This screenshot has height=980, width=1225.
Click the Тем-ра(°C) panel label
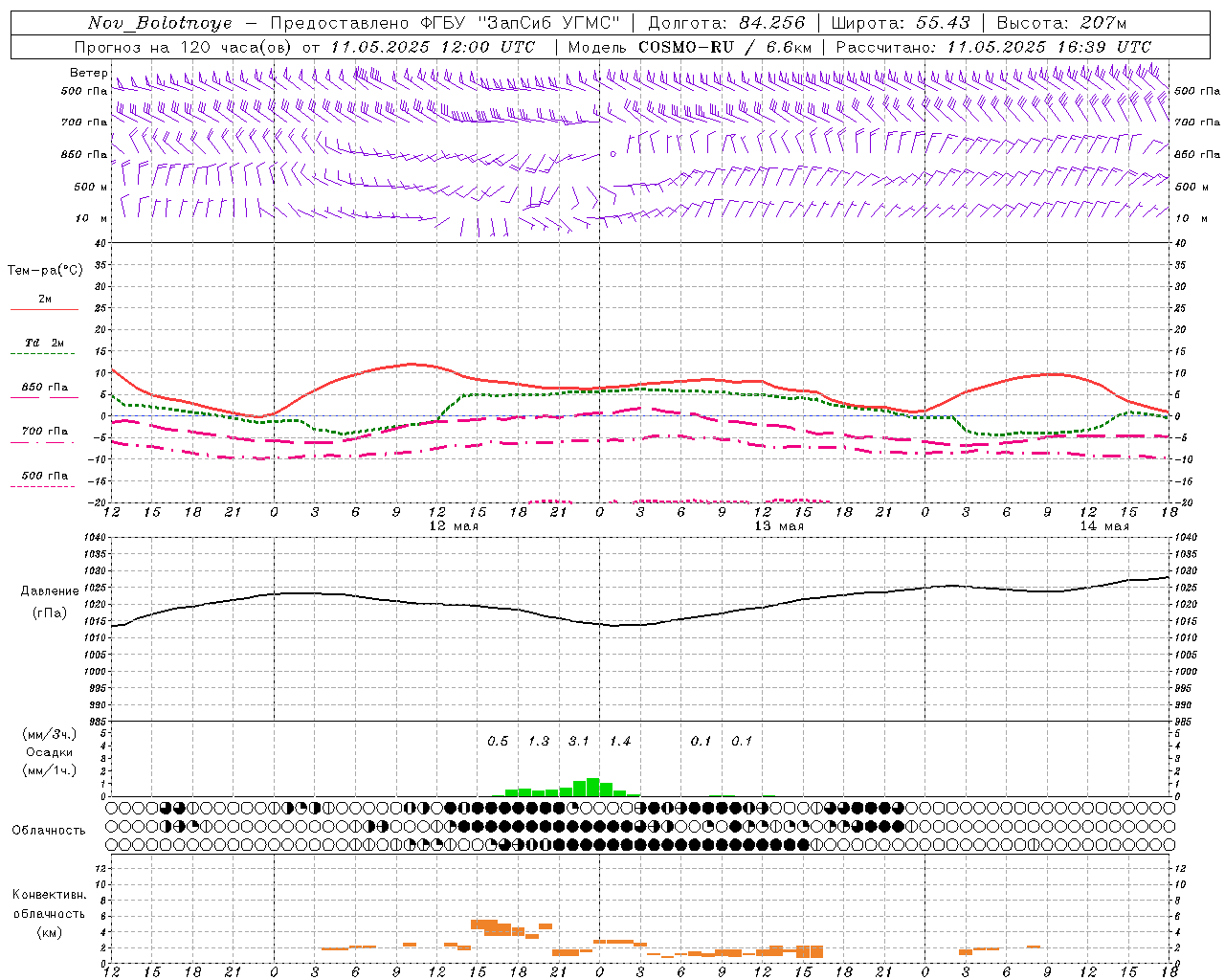[45, 271]
